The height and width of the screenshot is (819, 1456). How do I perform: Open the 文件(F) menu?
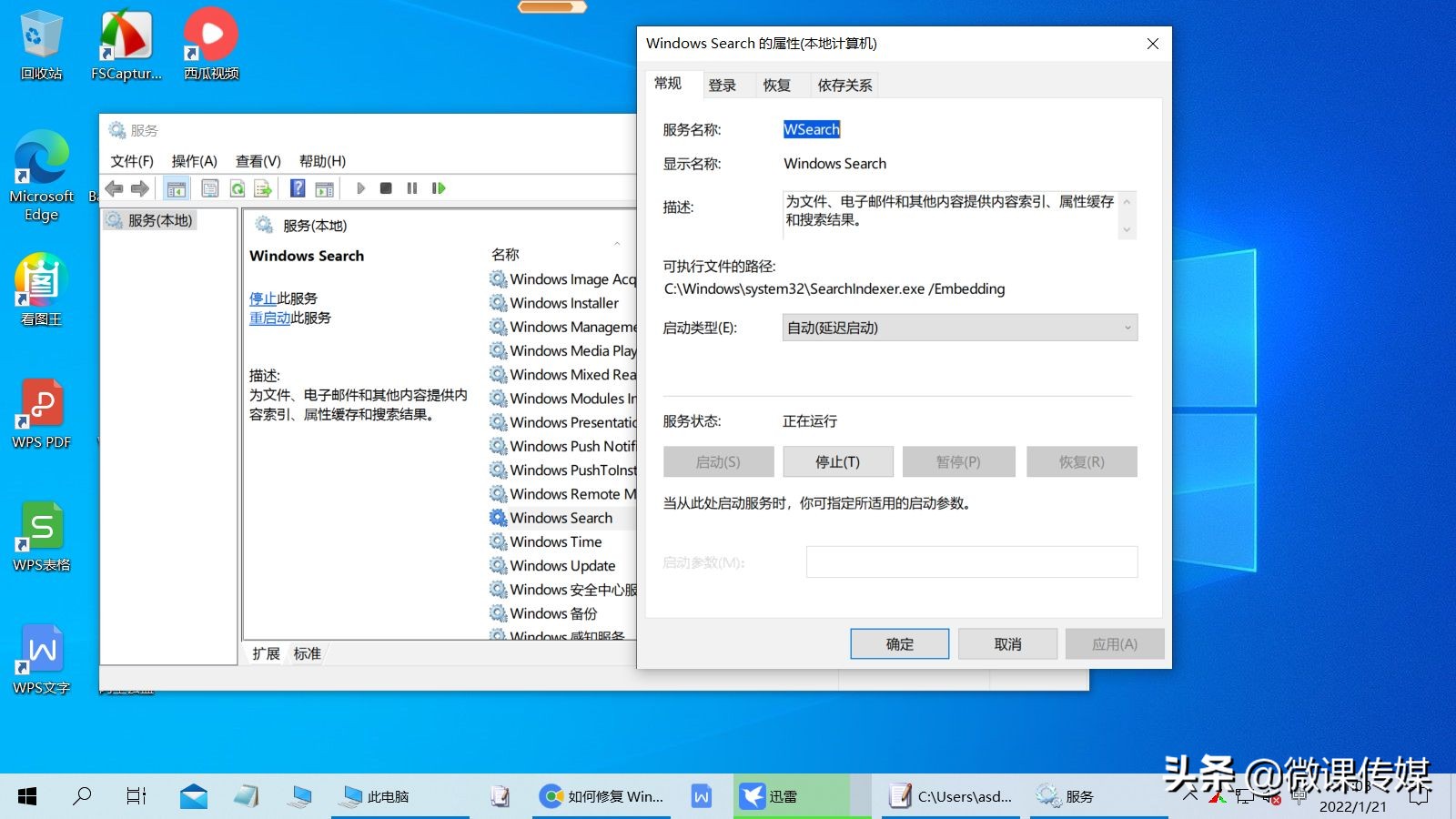pos(132,161)
